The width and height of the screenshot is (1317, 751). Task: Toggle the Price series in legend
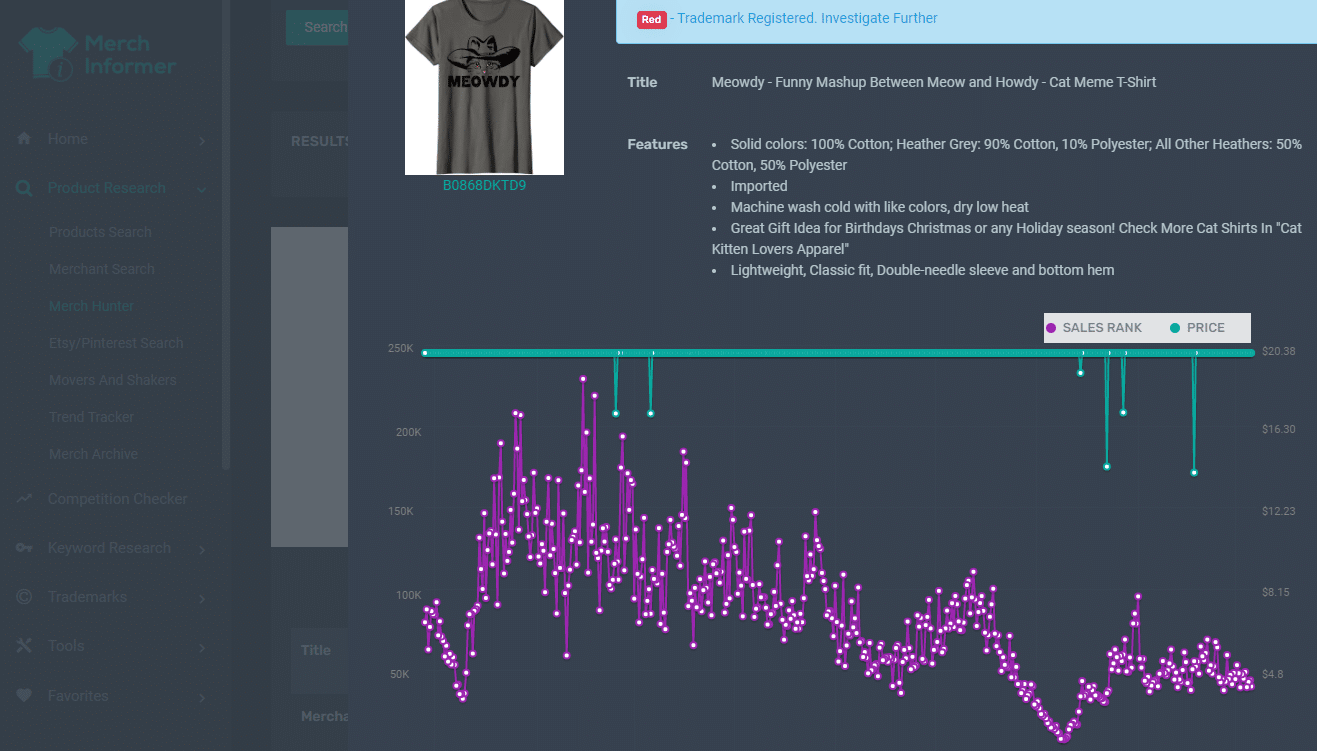(x=1197, y=328)
